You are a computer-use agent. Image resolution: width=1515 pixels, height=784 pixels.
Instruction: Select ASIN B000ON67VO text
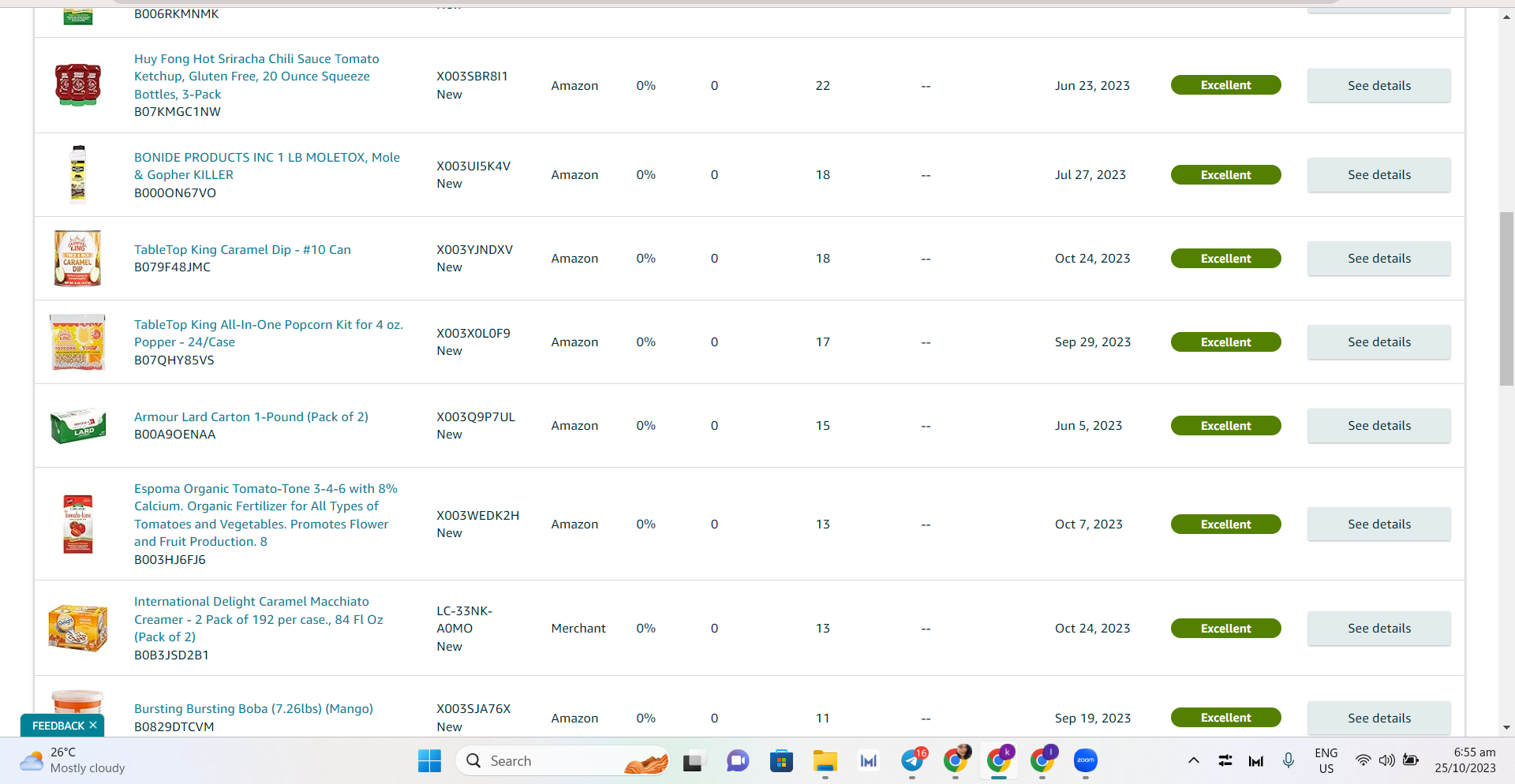point(175,192)
